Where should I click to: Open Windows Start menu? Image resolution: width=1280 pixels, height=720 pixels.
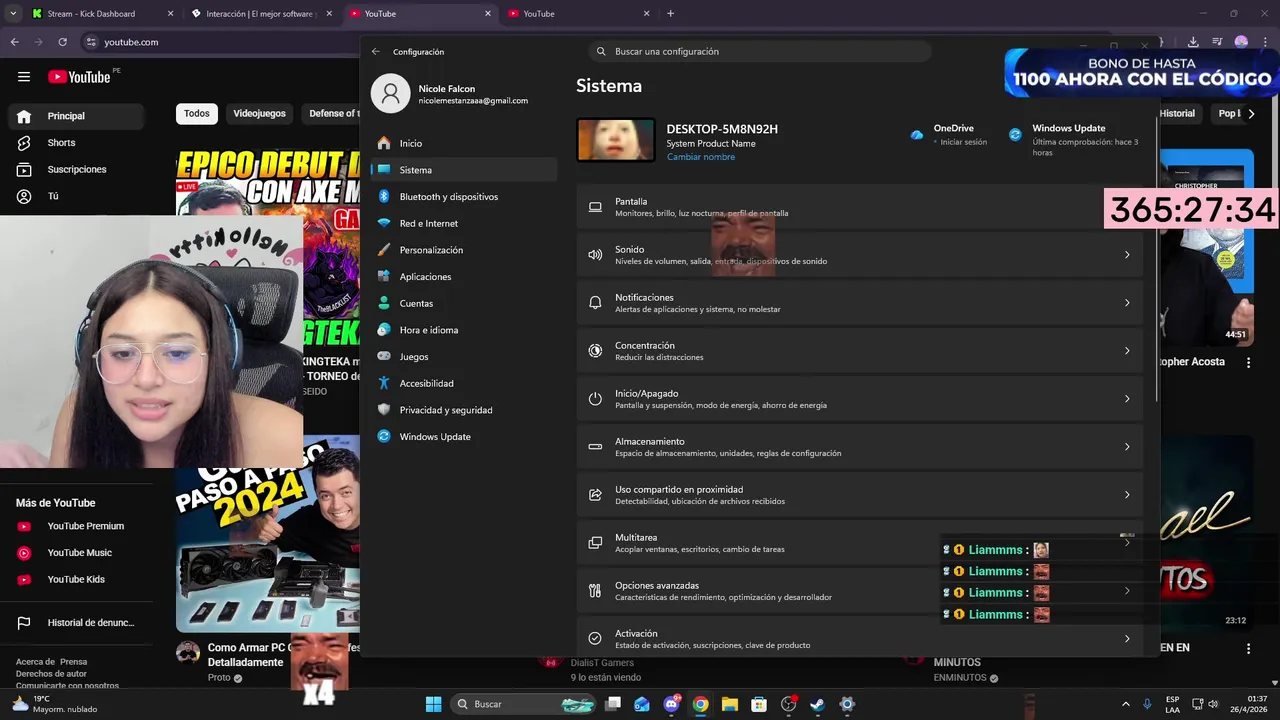[433, 704]
